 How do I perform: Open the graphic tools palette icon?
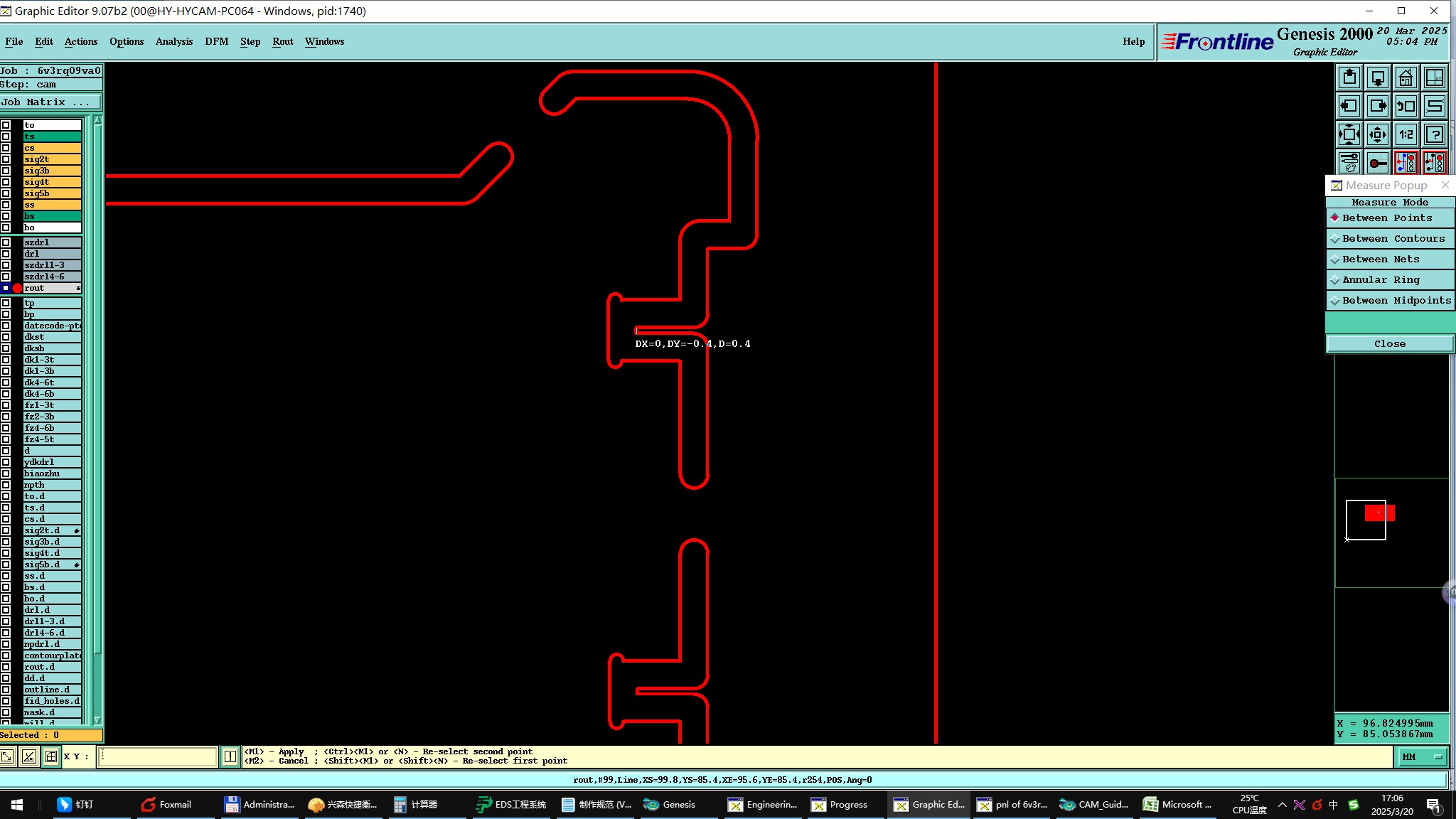pyautogui.click(x=1349, y=163)
